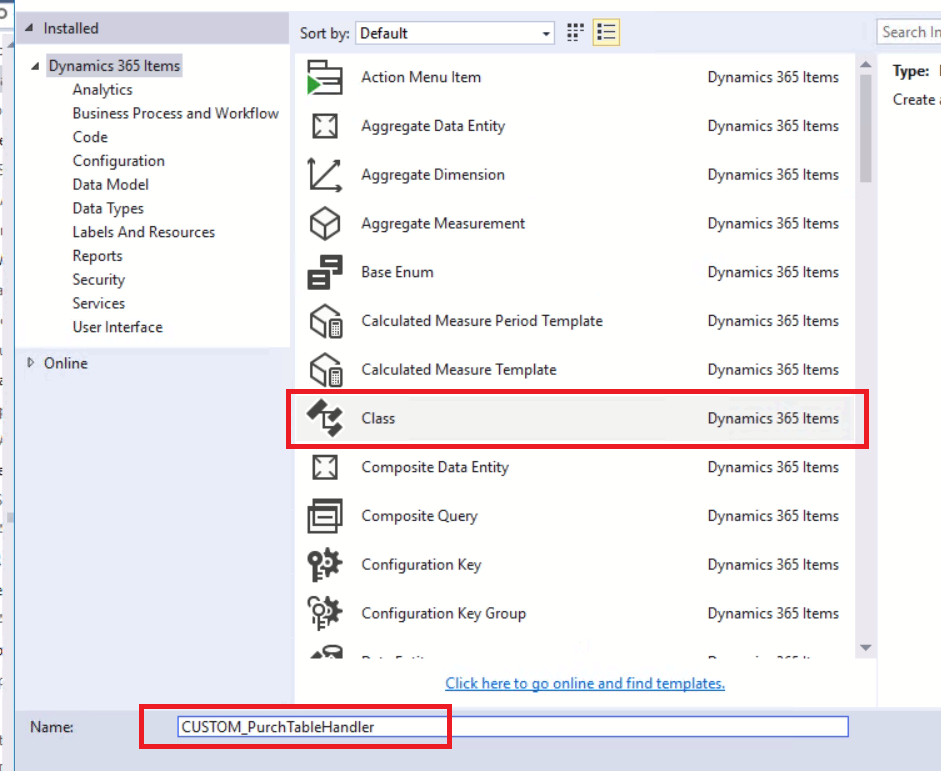The image size is (941, 771).
Task: Collapse the Installed node
Action: point(29,28)
